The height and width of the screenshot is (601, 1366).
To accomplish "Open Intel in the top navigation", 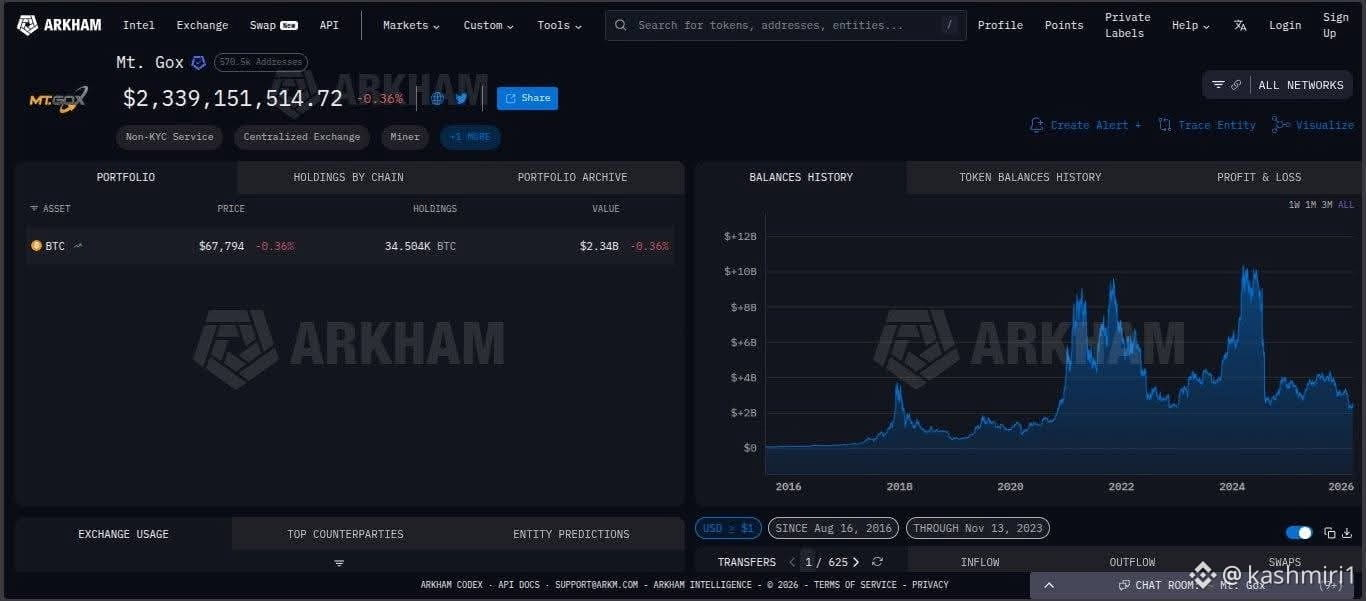I will [x=139, y=25].
